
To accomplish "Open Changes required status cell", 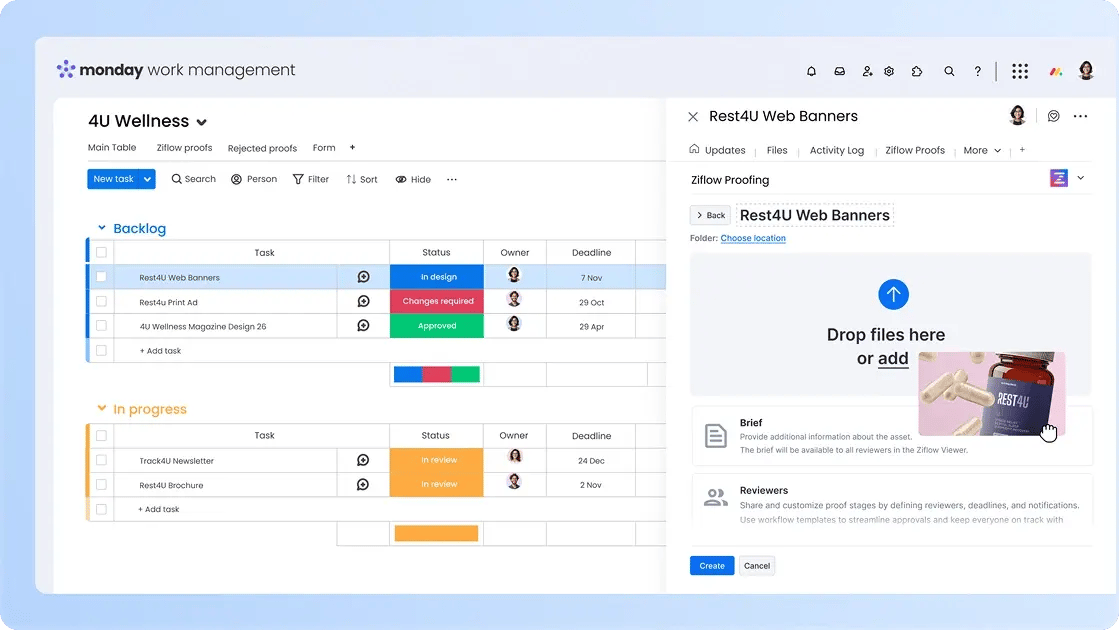I will coord(437,301).
